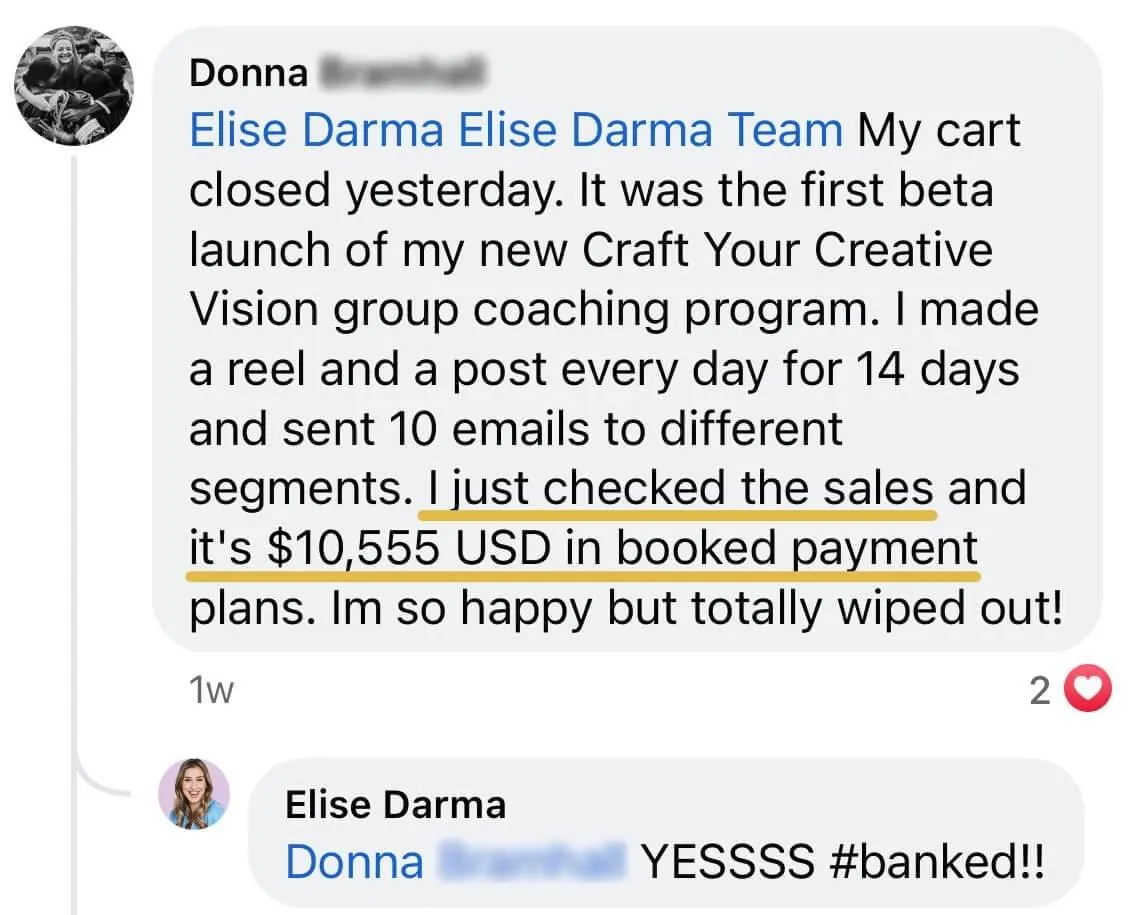Screen dimensions: 1132x915
Task: Click the bold Elise Darma name in the reply
Action: pyautogui.click(x=395, y=805)
